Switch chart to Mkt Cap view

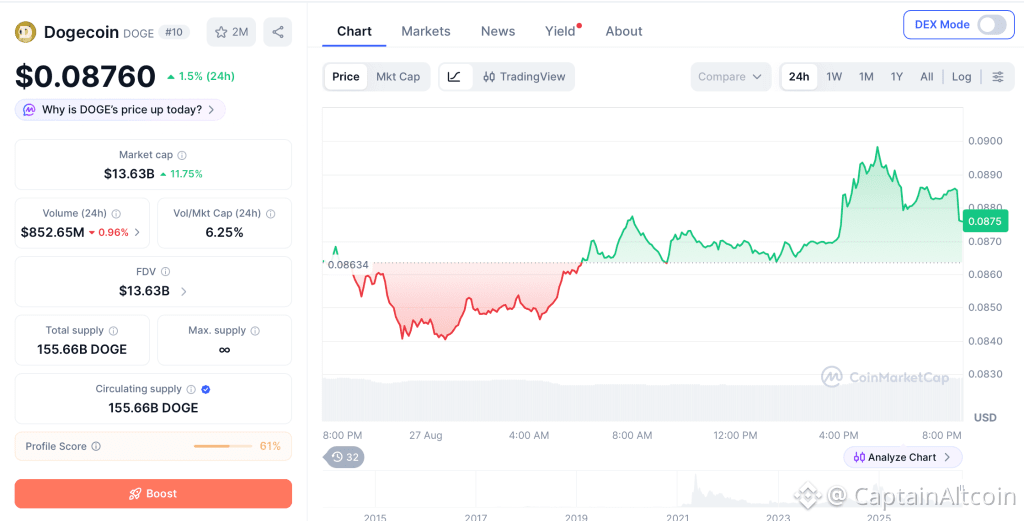coord(398,76)
